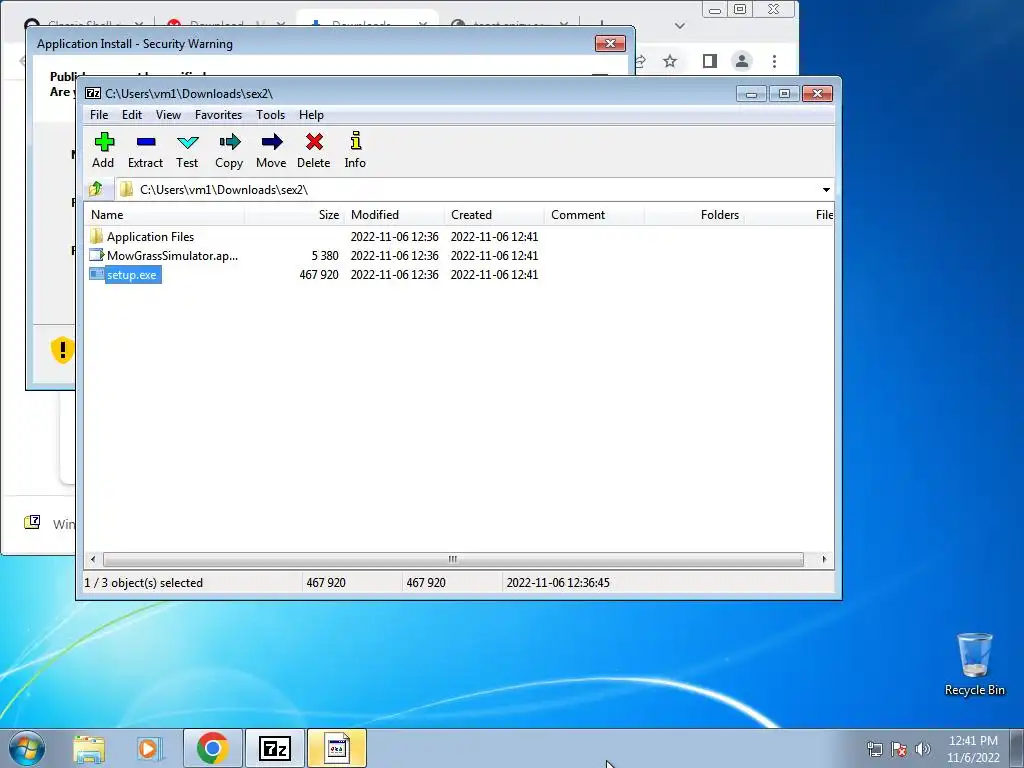1024x768 pixels.
Task: Click the '5 380' size cell
Action: 325,255
